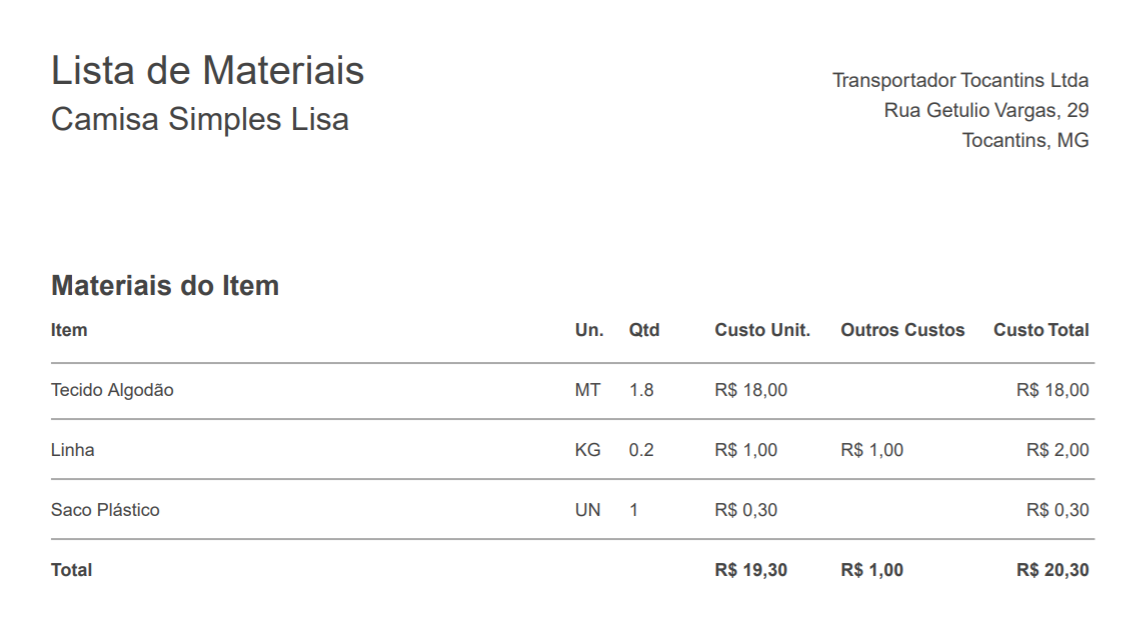Select the Un. column header
This screenshot has height=634, width=1136.
pos(589,330)
